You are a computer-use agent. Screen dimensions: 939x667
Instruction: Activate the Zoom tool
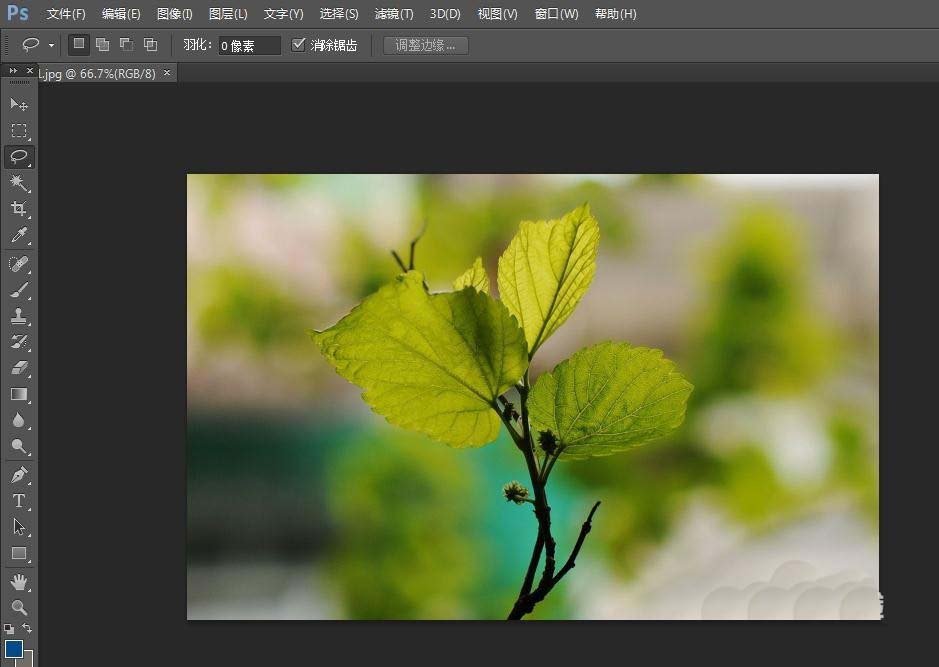[x=19, y=607]
